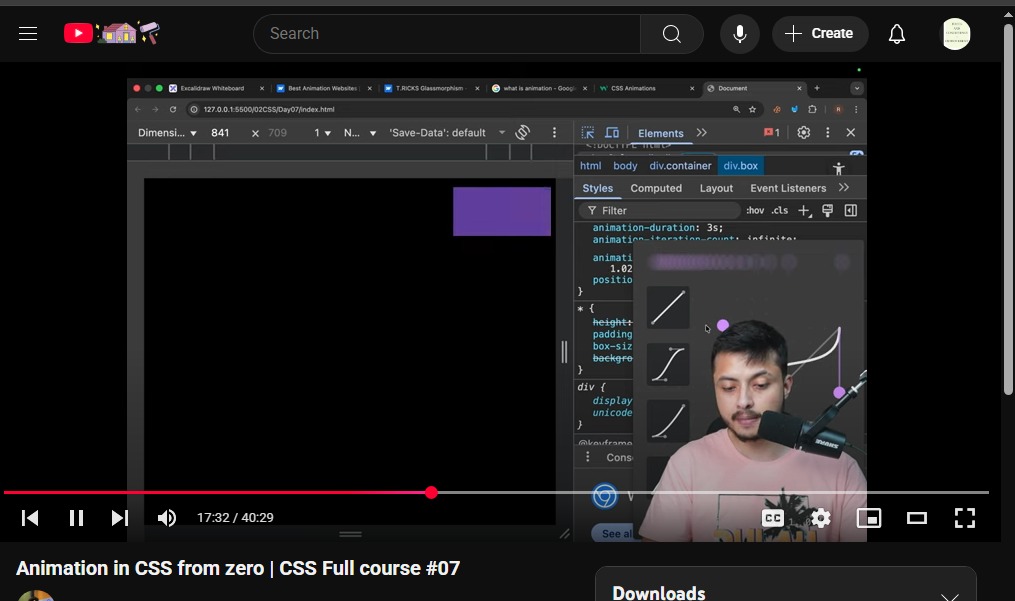The width and height of the screenshot is (1015, 601).
Task: Toggle the device toolbar icon
Action: (612, 133)
